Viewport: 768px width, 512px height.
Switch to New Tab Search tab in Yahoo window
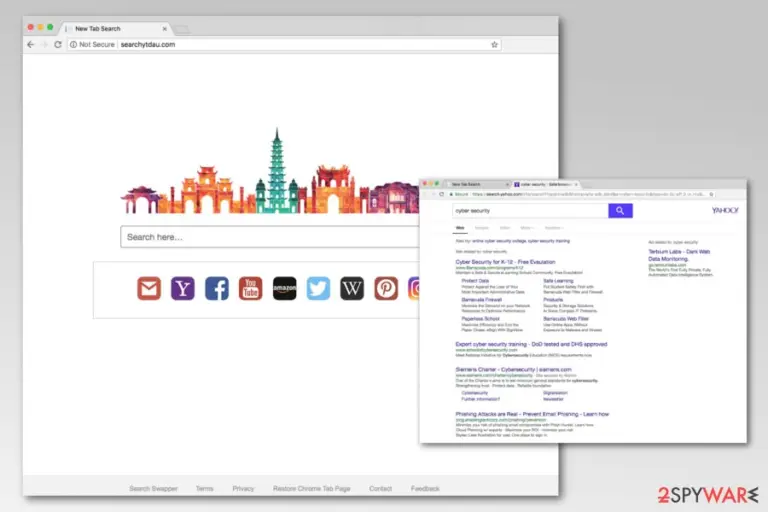pos(476,184)
